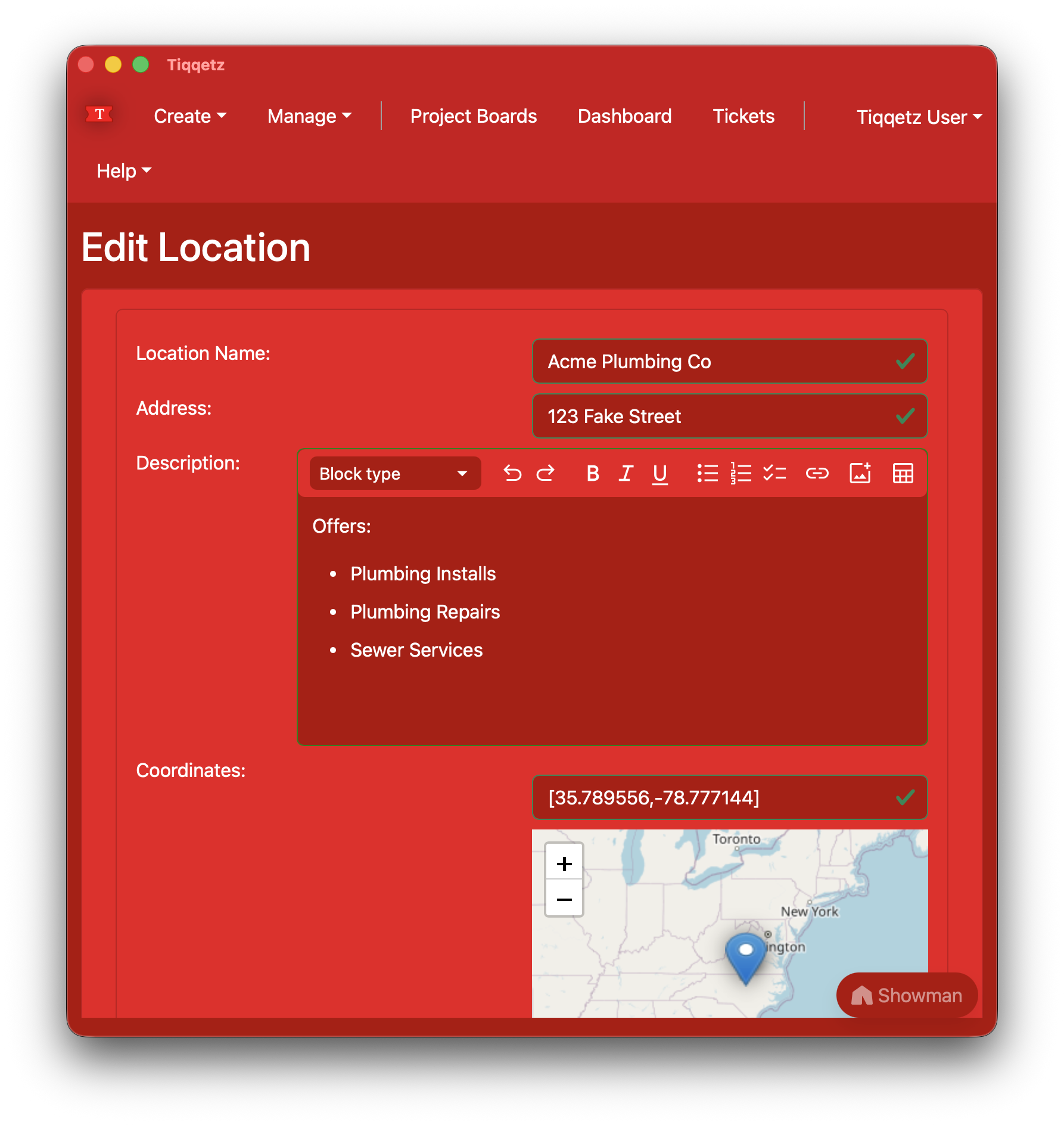Viewport: 1064px width, 1125px height.
Task: Underline text in the description editor
Action: click(x=659, y=473)
